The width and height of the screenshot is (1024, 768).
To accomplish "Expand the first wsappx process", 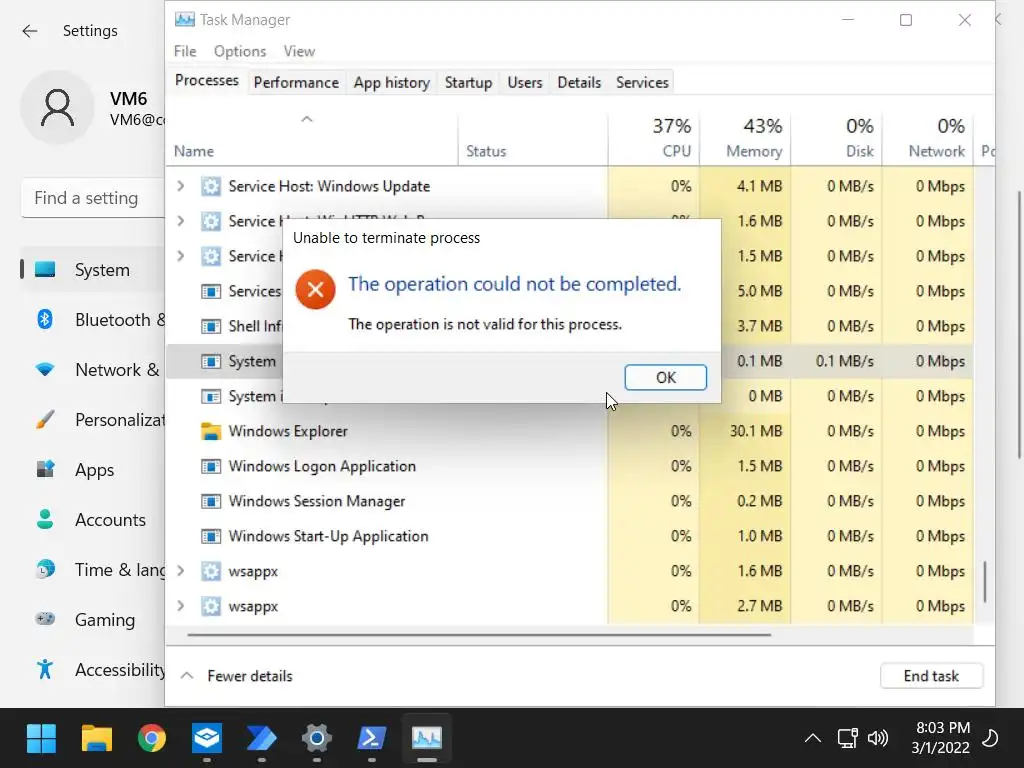I will coord(181,571).
